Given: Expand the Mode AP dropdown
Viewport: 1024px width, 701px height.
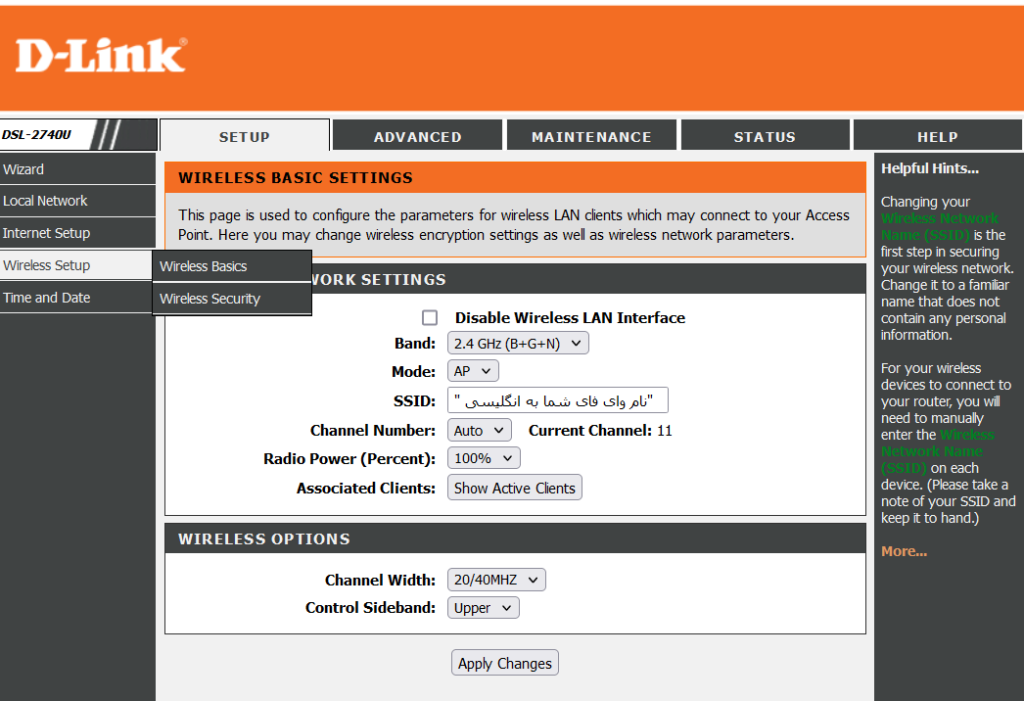Looking at the screenshot, I should pos(472,371).
